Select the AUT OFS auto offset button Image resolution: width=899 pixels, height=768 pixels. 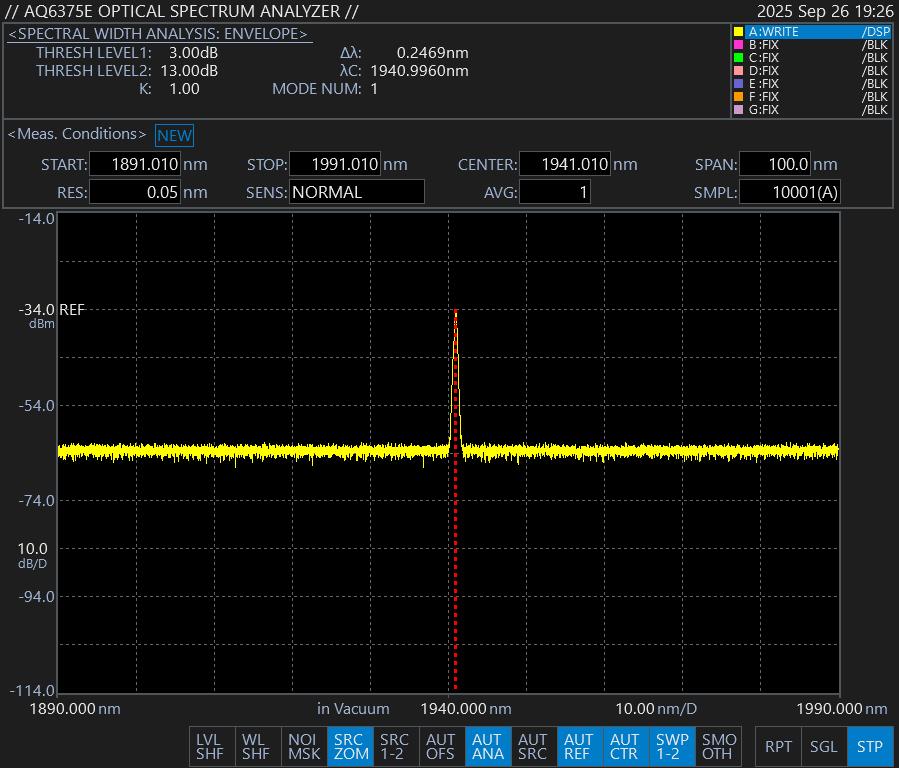[x=441, y=746]
